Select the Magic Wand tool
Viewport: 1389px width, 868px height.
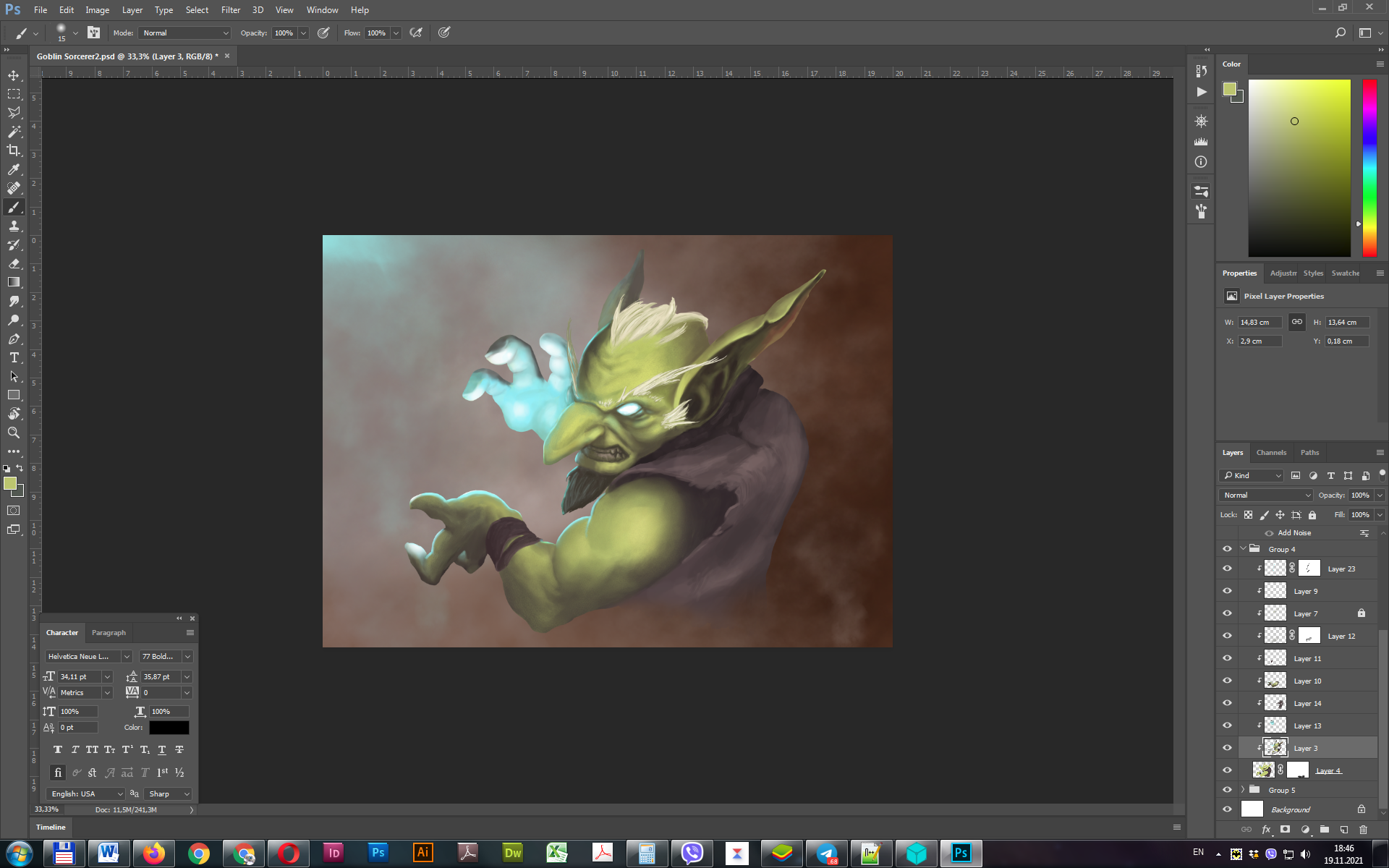click(x=14, y=132)
